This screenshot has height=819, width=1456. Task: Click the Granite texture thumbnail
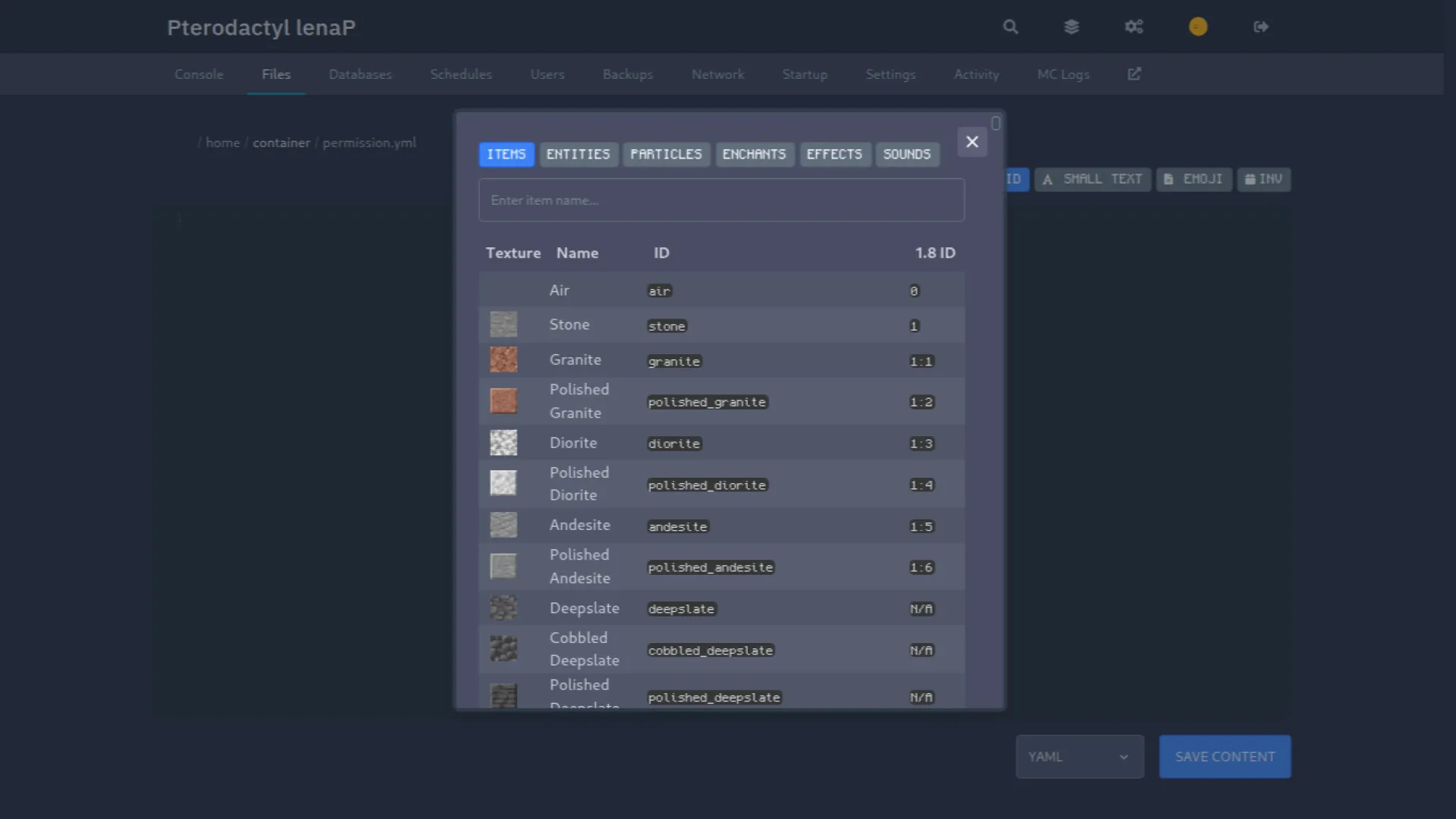pyautogui.click(x=504, y=359)
